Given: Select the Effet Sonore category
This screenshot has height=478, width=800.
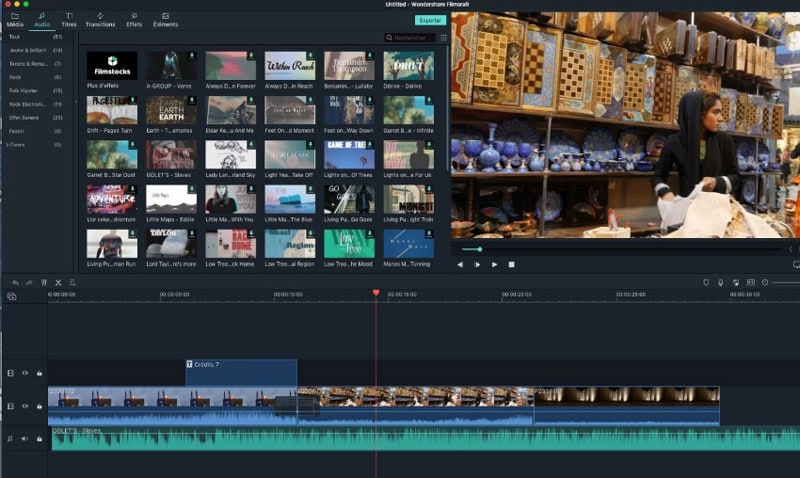Looking at the screenshot, I should pyautogui.click(x=36, y=117).
